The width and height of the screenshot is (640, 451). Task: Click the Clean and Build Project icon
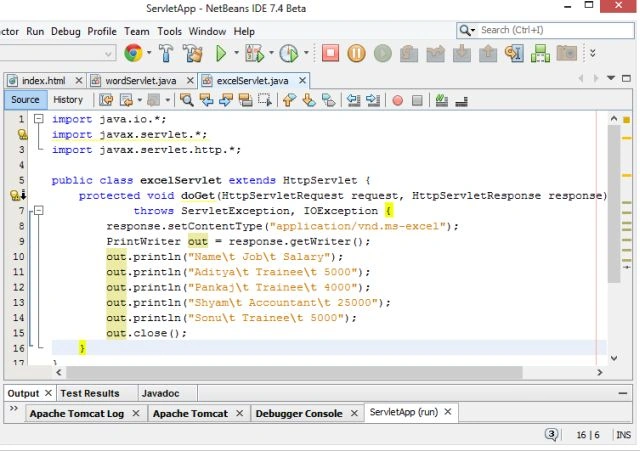pos(193,53)
